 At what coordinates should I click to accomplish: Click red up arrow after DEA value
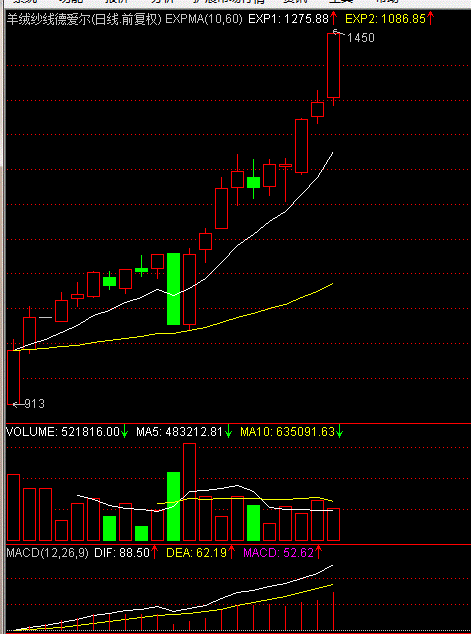232,552
